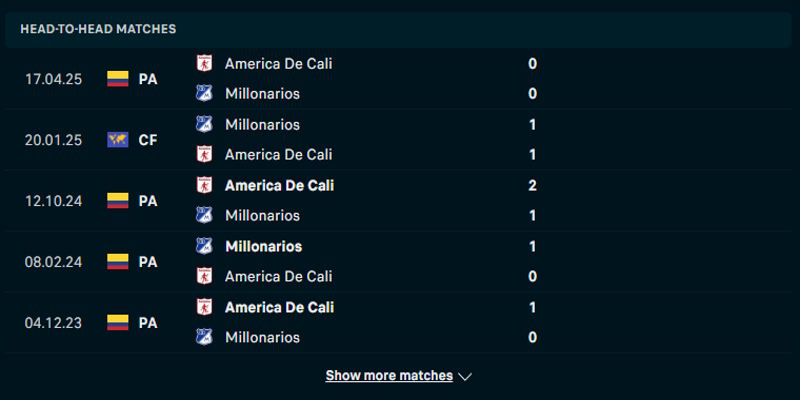Click Colombia flag icon beside 04.12.23
Viewport: 800px width, 400px height.
pos(118,323)
